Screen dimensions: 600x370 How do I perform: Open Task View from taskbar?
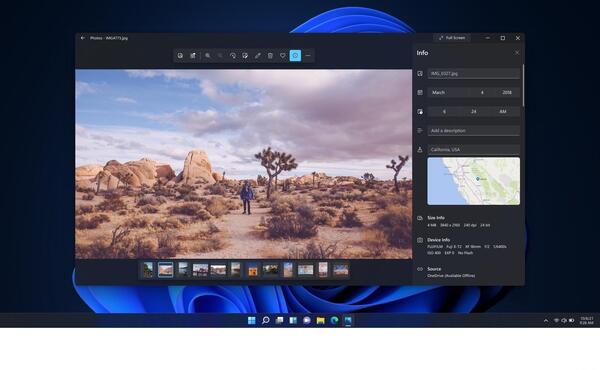point(279,321)
